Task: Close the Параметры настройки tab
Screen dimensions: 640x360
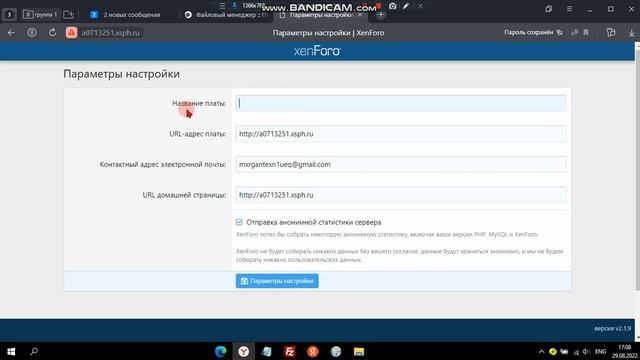Action: click(x=360, y=15)
